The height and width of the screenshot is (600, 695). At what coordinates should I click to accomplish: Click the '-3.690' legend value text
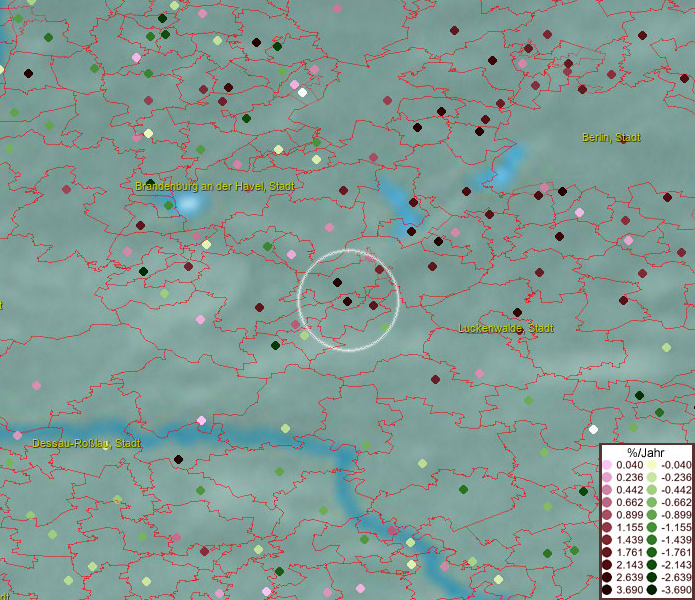pyautogui.click(x=676, y=590)
